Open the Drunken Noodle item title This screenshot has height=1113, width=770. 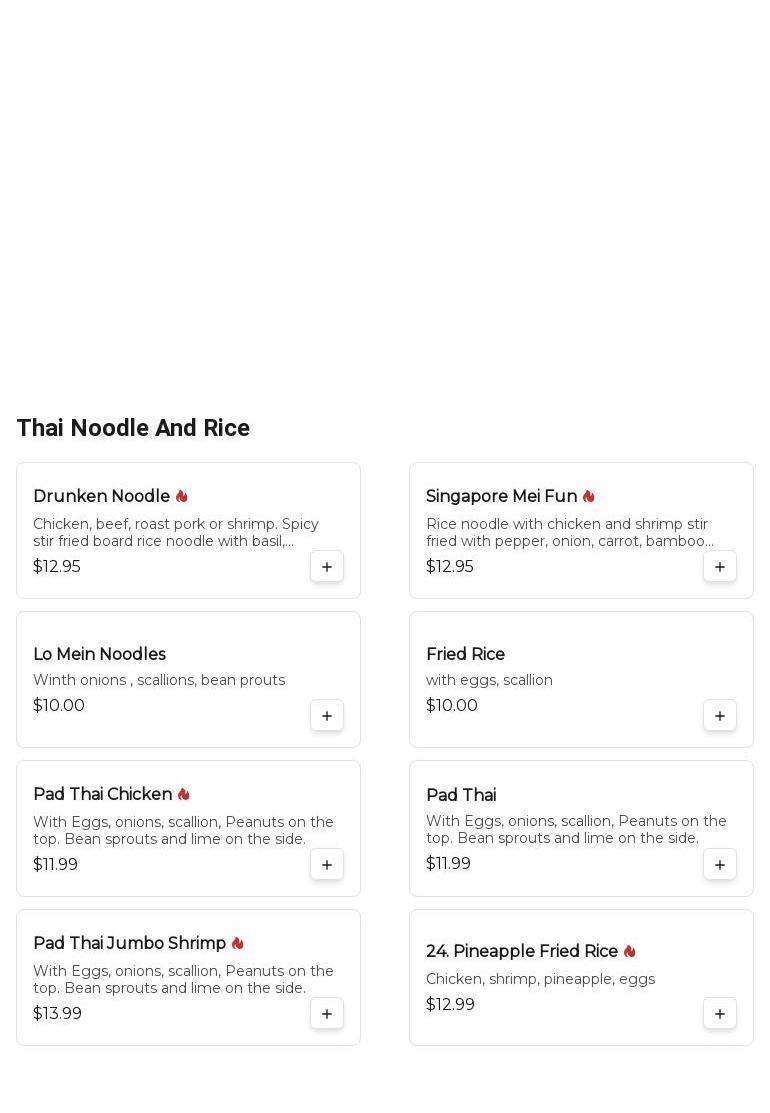coord(101,496)
